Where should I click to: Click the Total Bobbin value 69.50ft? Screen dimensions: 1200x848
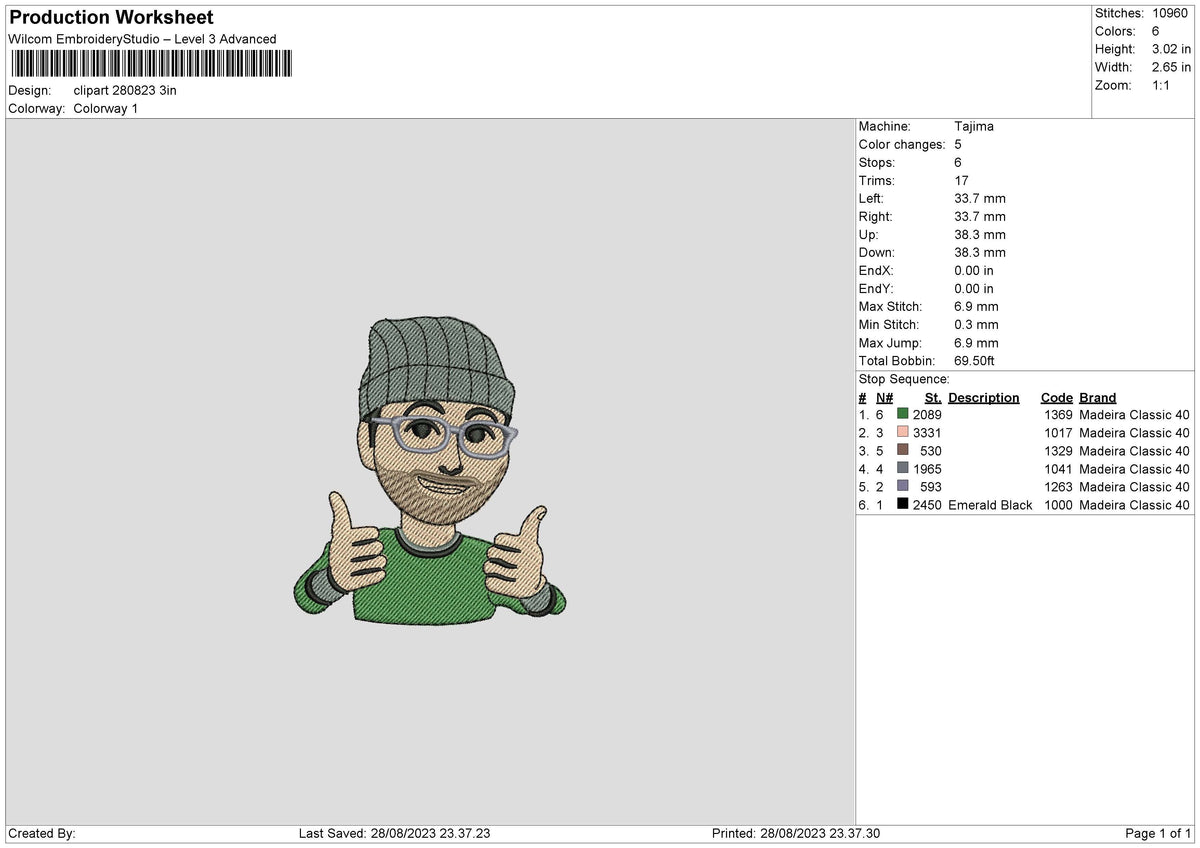pos(975,360)
